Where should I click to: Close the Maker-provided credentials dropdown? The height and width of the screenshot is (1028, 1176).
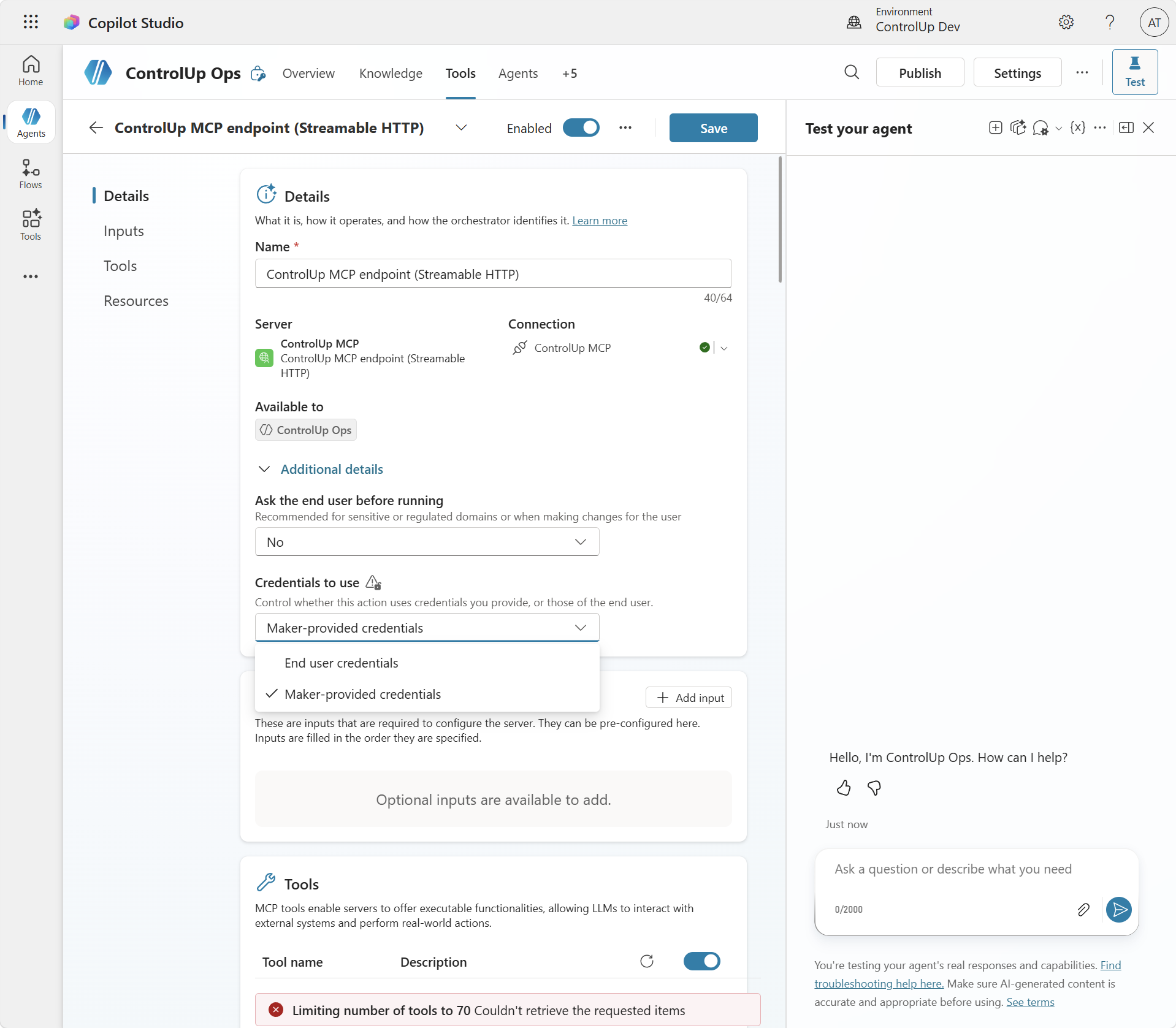(427, 628)
